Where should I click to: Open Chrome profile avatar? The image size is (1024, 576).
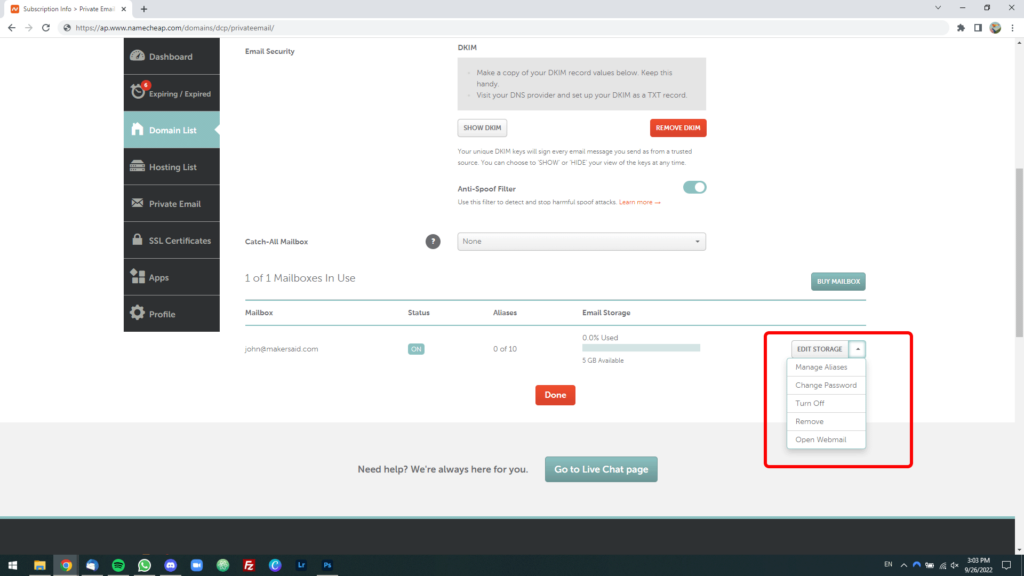[x=995, y=28]
